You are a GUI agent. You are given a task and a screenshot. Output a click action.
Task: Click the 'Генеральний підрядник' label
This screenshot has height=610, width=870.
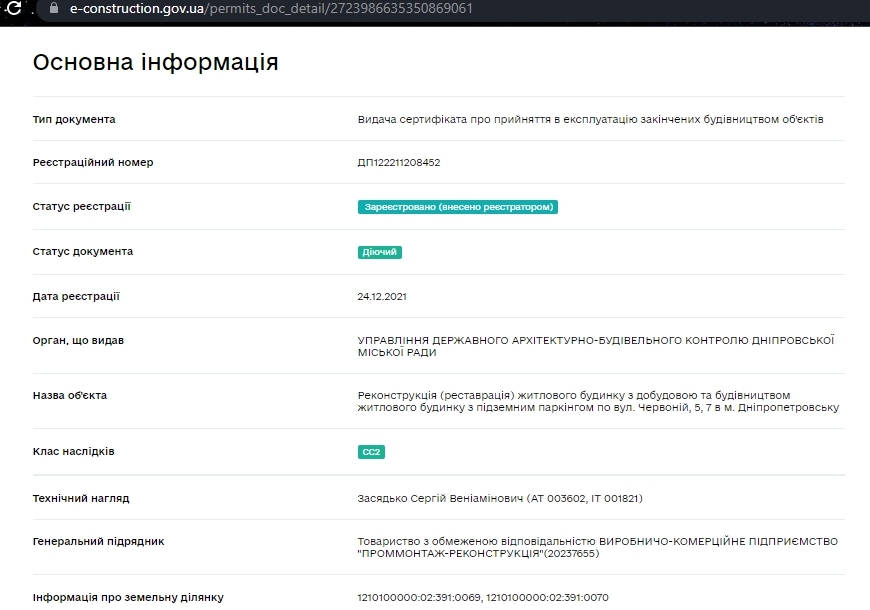pyautogui.click(x=98, y=541)
